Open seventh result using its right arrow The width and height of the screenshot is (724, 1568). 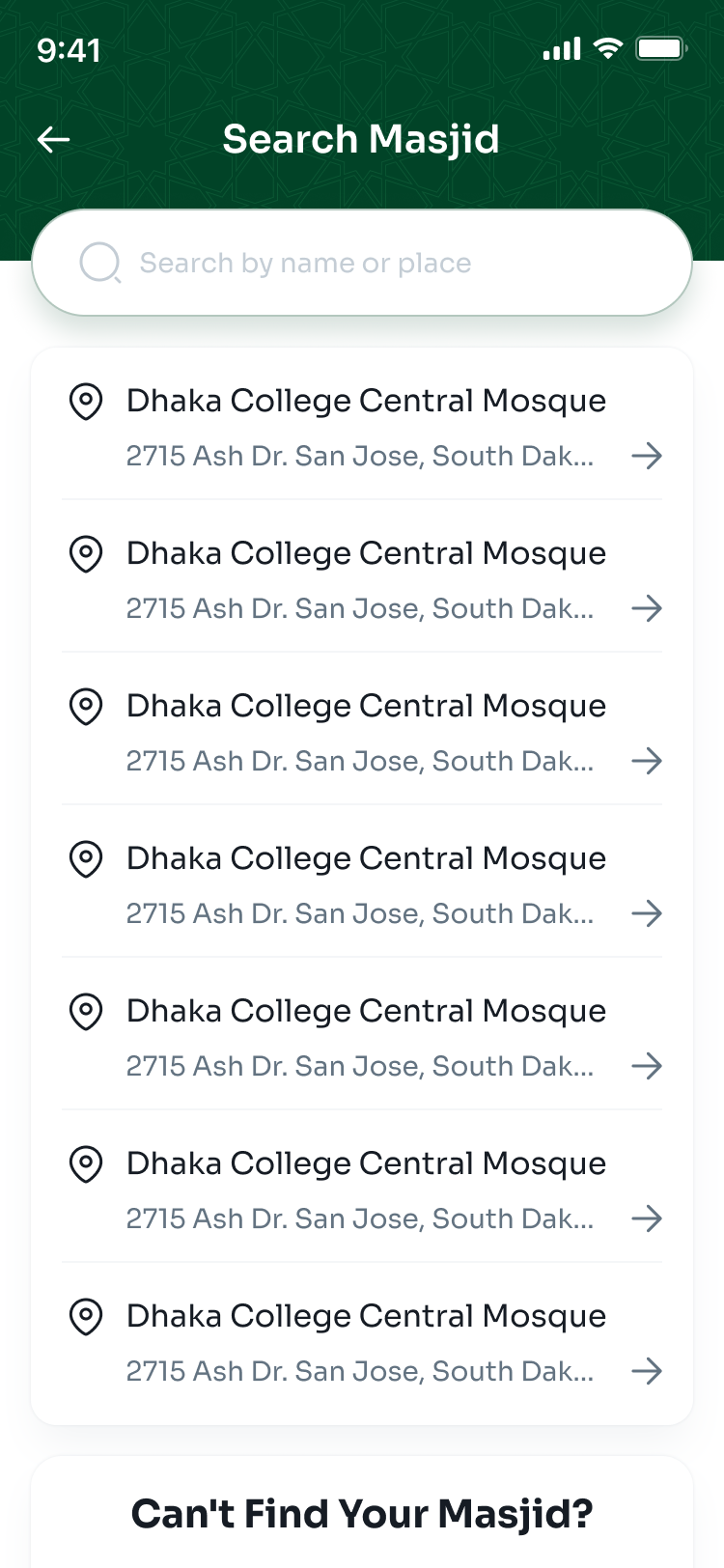[647, 1371]
